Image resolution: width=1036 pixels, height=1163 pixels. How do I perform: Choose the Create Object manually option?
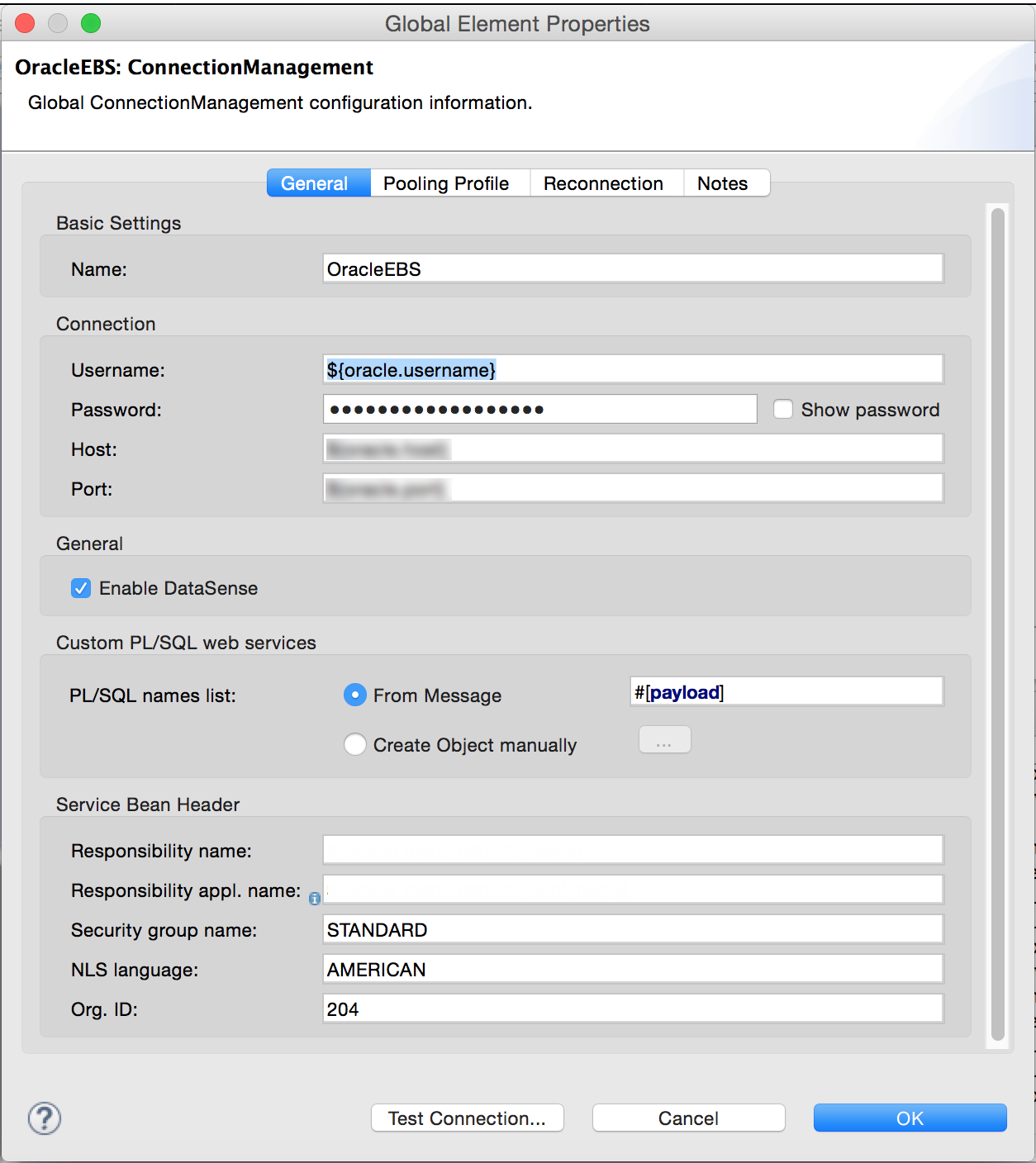[355, 745]
